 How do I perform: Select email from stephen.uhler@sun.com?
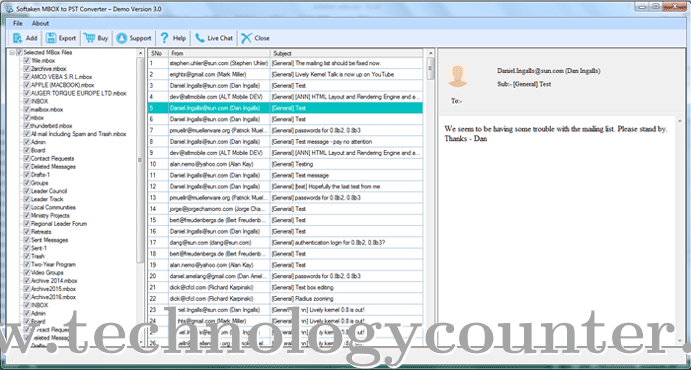click(285, 63)
